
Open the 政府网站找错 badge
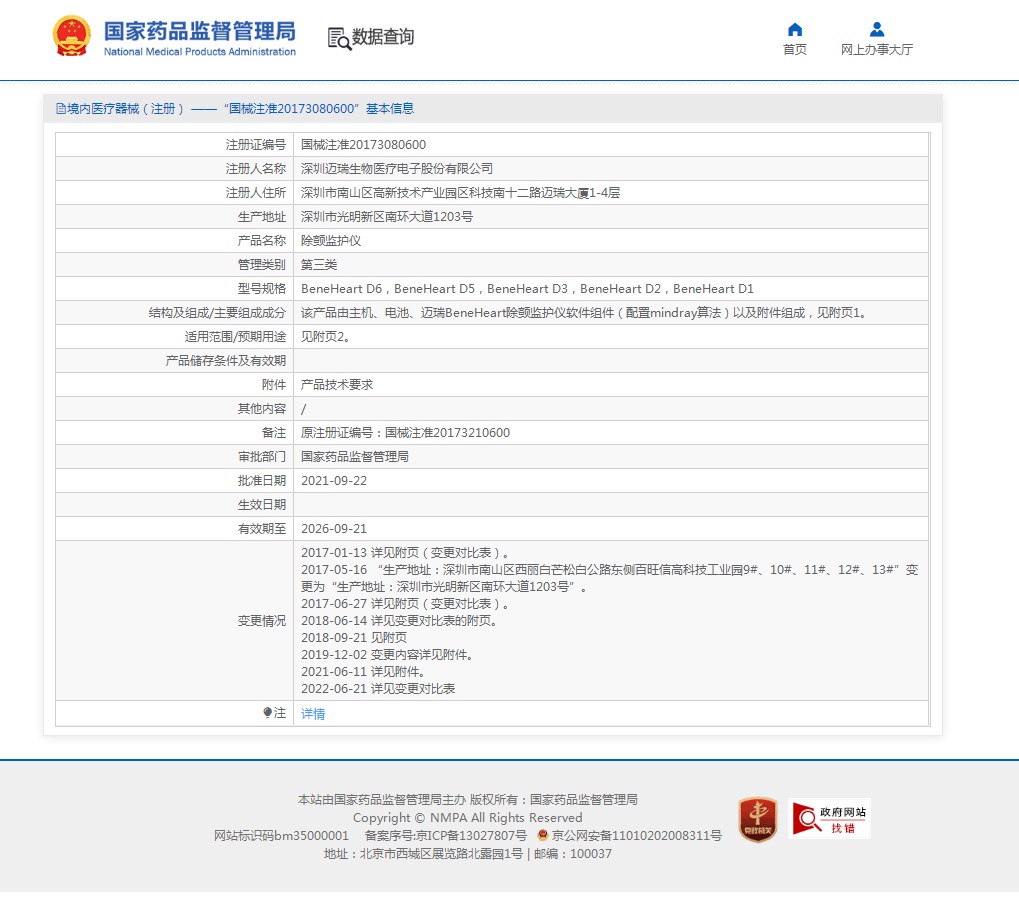(x=829, y=819)
